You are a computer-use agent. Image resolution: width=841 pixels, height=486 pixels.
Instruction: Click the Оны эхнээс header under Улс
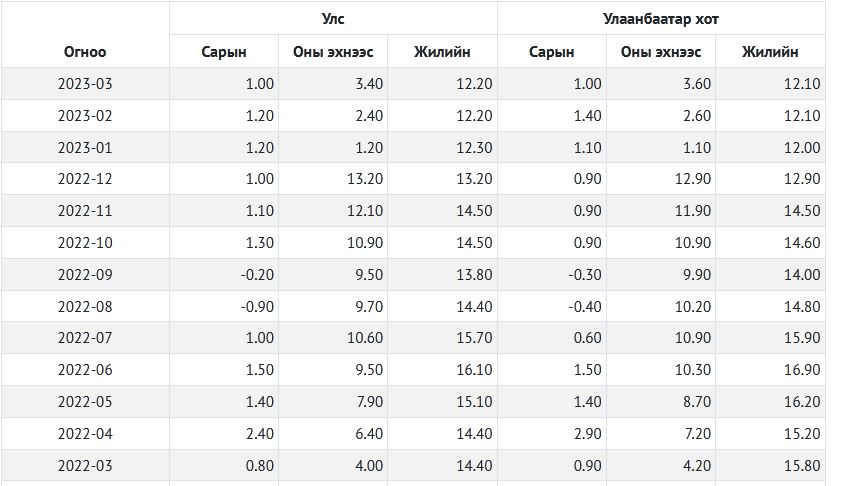[x=333, y=52]
